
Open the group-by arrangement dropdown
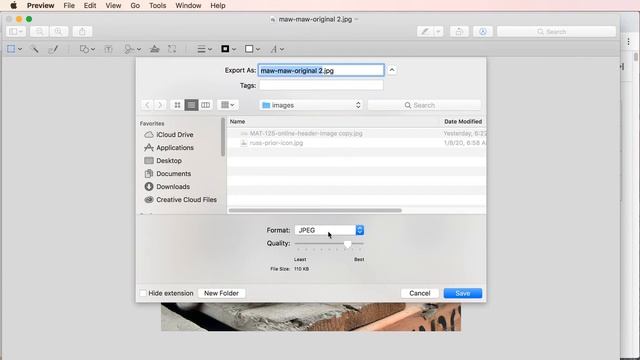pyautogui.click(x=228, y=105)
